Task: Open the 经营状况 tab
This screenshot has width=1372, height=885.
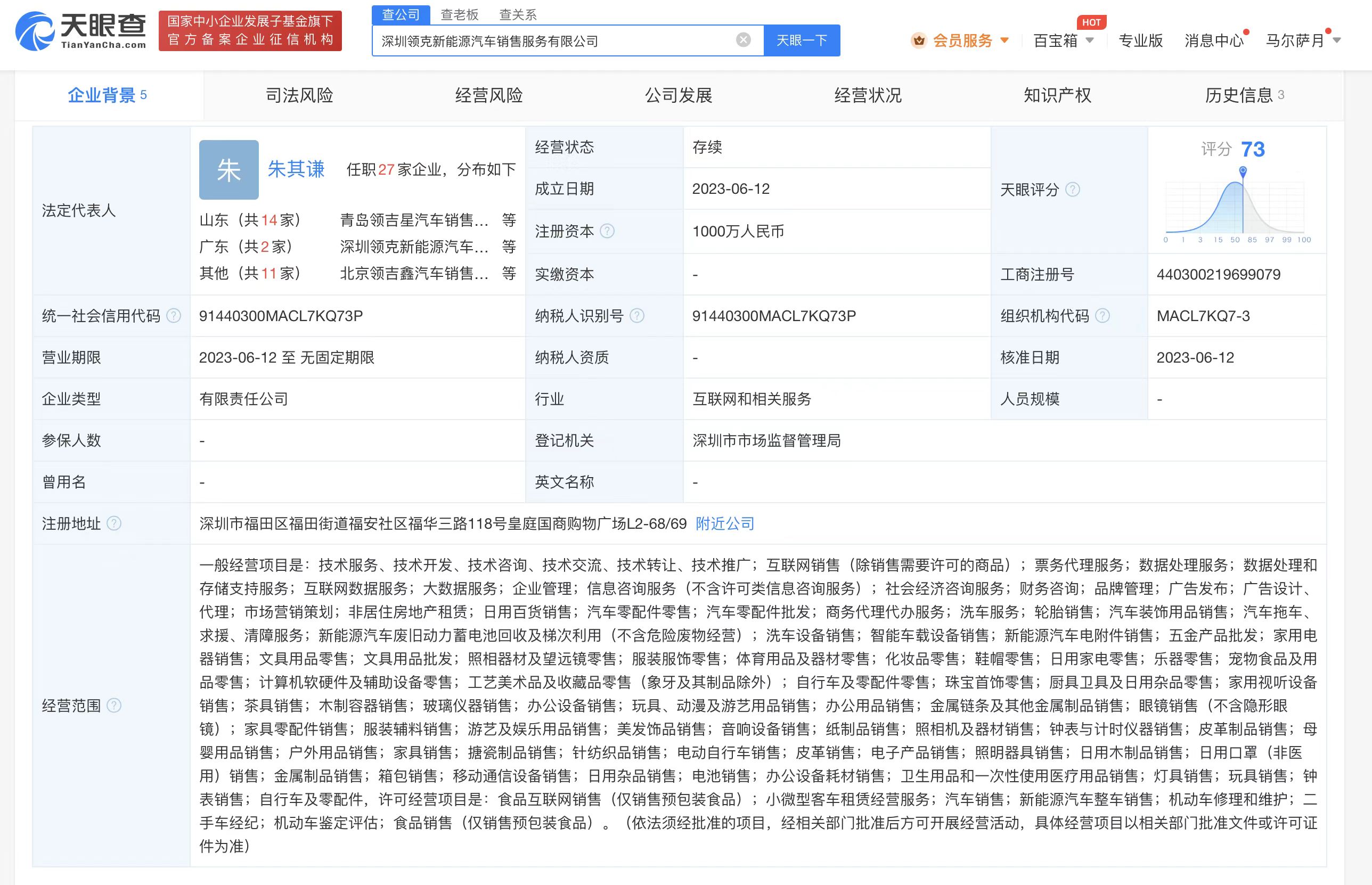Action: tap(868, 95)
